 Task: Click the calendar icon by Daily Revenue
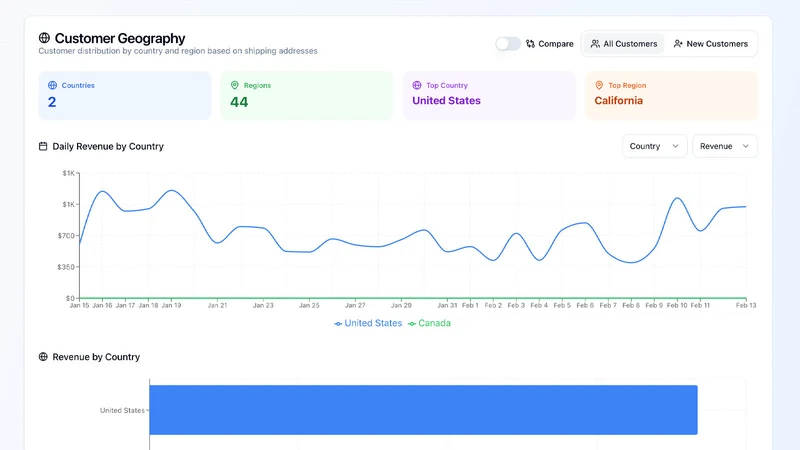pos(43,146)
